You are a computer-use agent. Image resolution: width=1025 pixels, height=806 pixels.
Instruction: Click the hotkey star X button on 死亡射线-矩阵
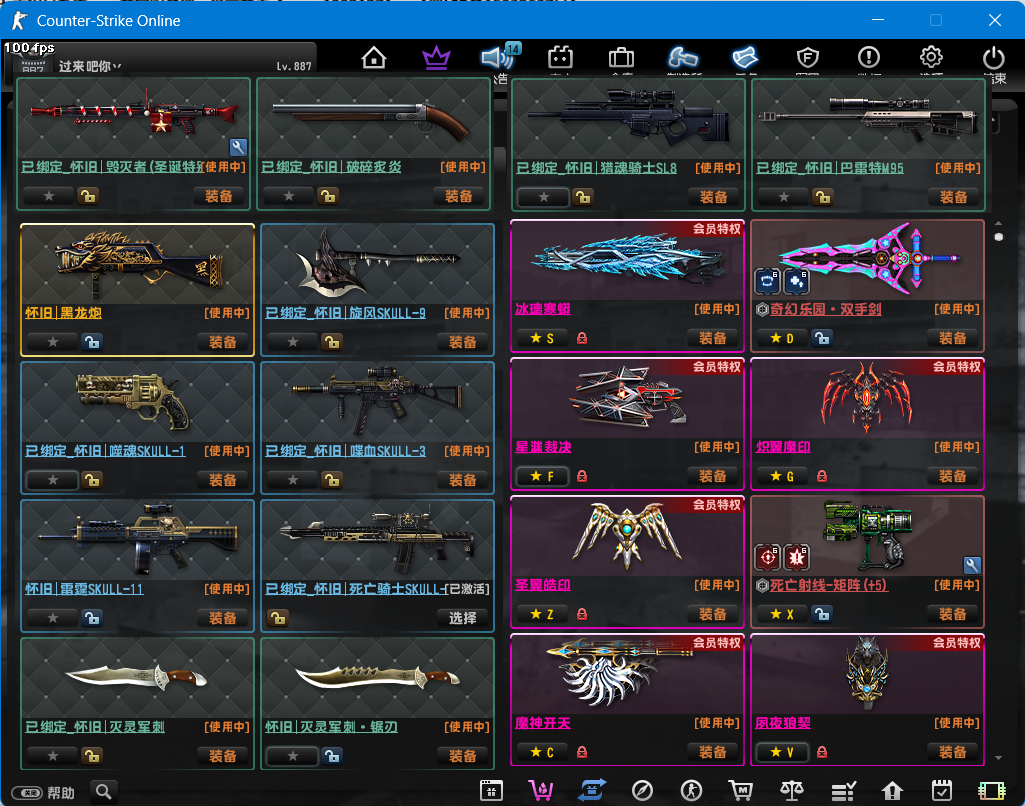[782, 614]
